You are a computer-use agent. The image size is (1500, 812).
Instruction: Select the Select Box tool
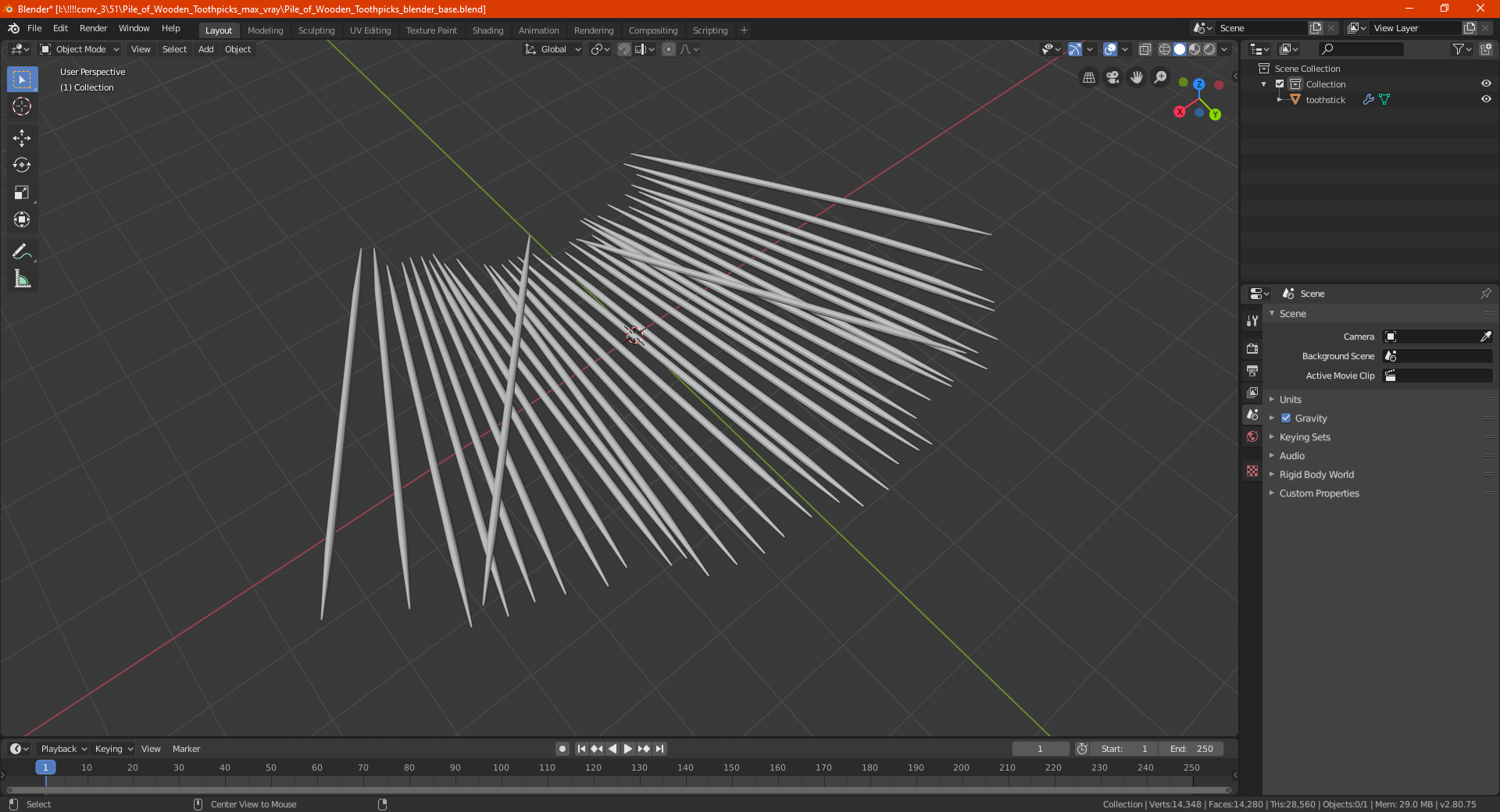click(x=22, y=80)
